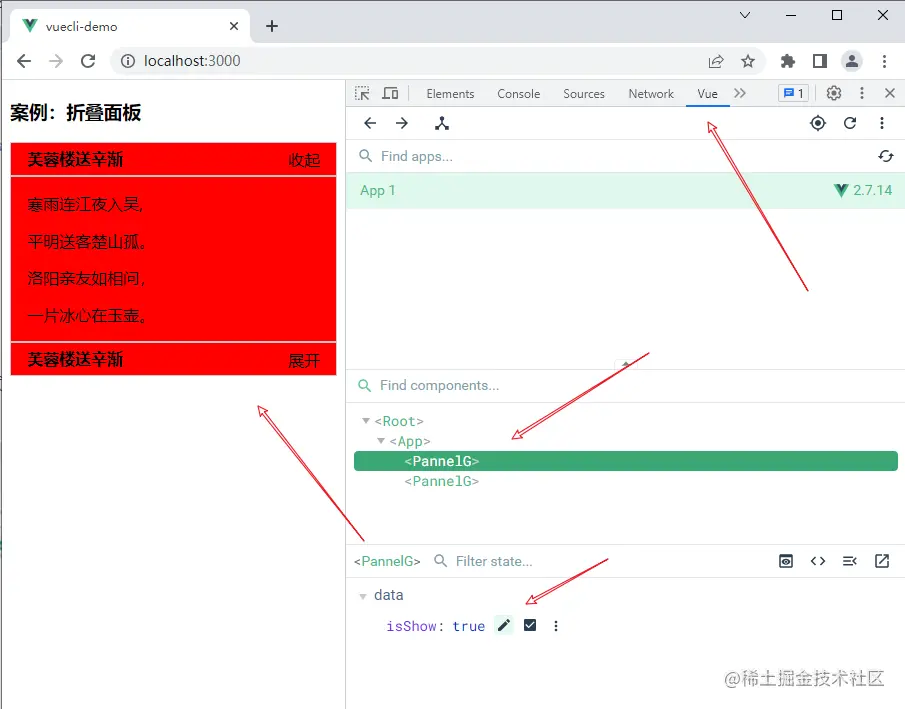905x709 pixels.
Task: Select the second PannelG component
Action: pyautogui.click(x=442, y=481)
